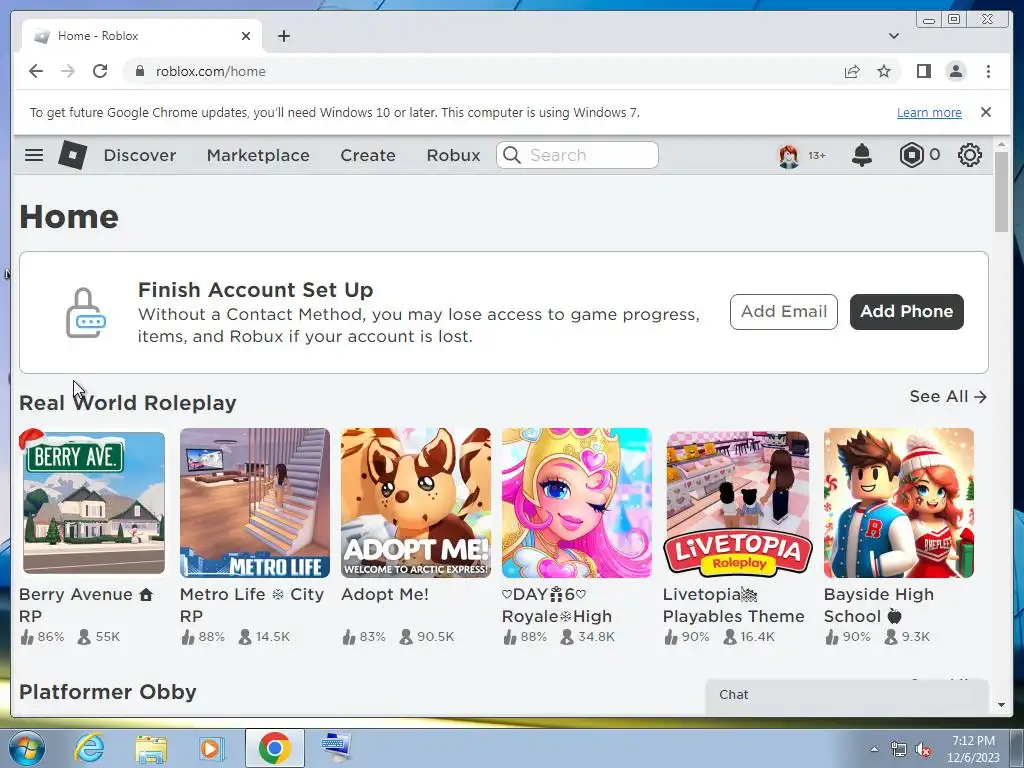Click the browser forward arrow
1024x768 pixels.
68,71
